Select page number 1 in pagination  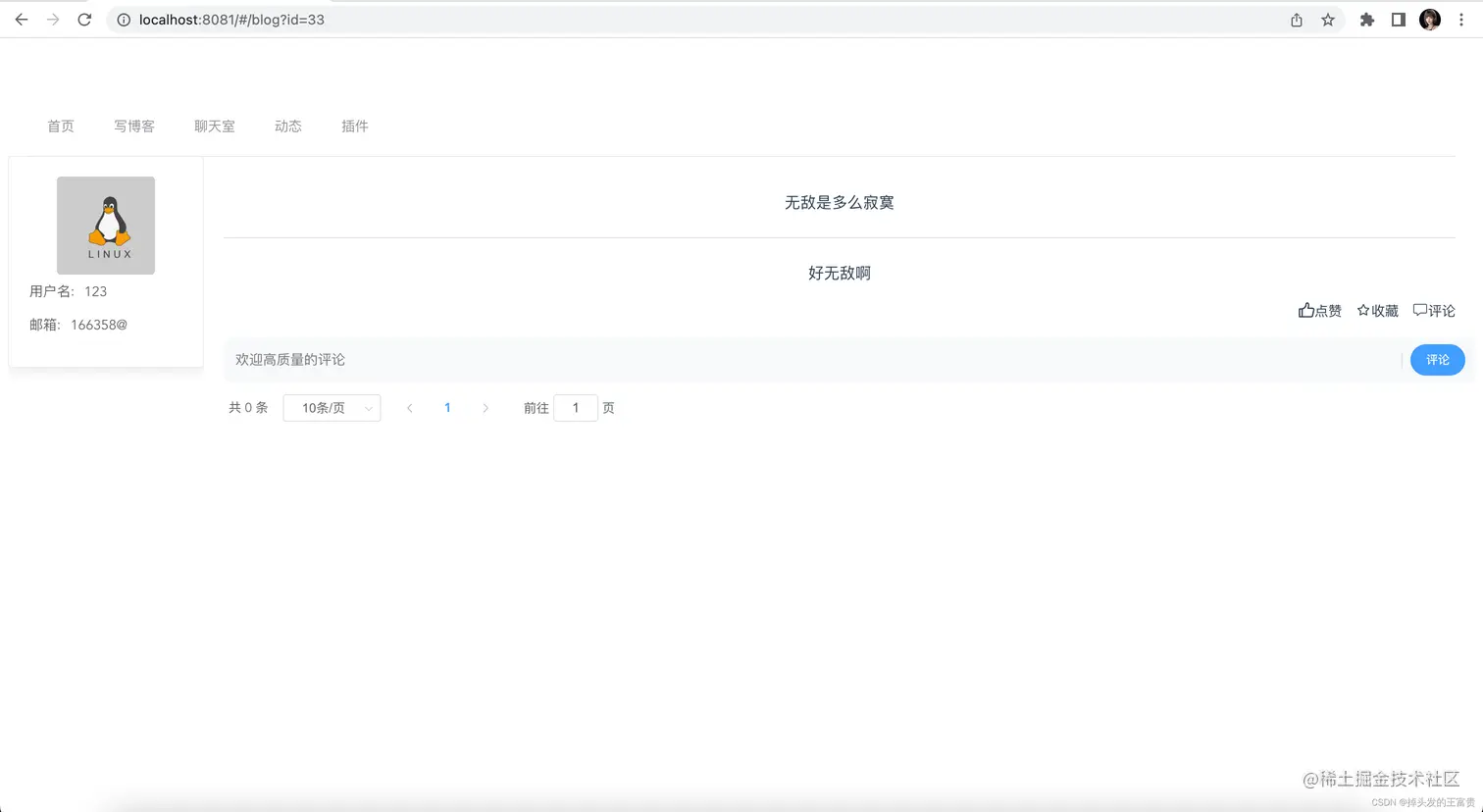pyautogui.click(x=447, y=408)
